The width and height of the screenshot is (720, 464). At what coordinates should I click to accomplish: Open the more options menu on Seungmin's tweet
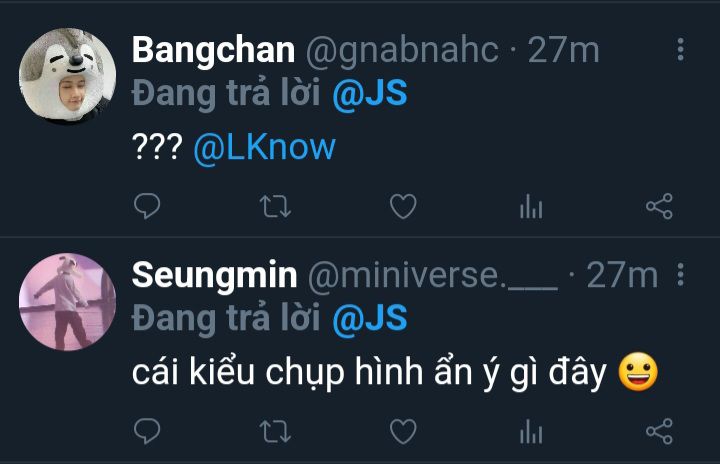[681, 274]
